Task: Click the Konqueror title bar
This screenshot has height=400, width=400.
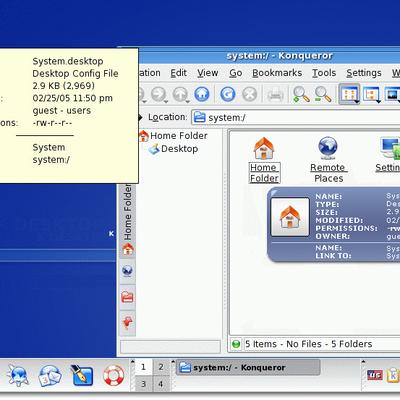Action: click(268, 56)
